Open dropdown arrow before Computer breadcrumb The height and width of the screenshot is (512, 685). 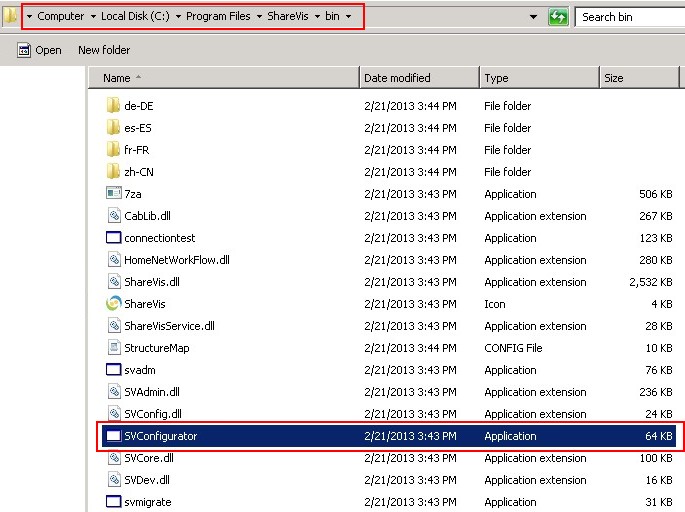pos(29,17)
